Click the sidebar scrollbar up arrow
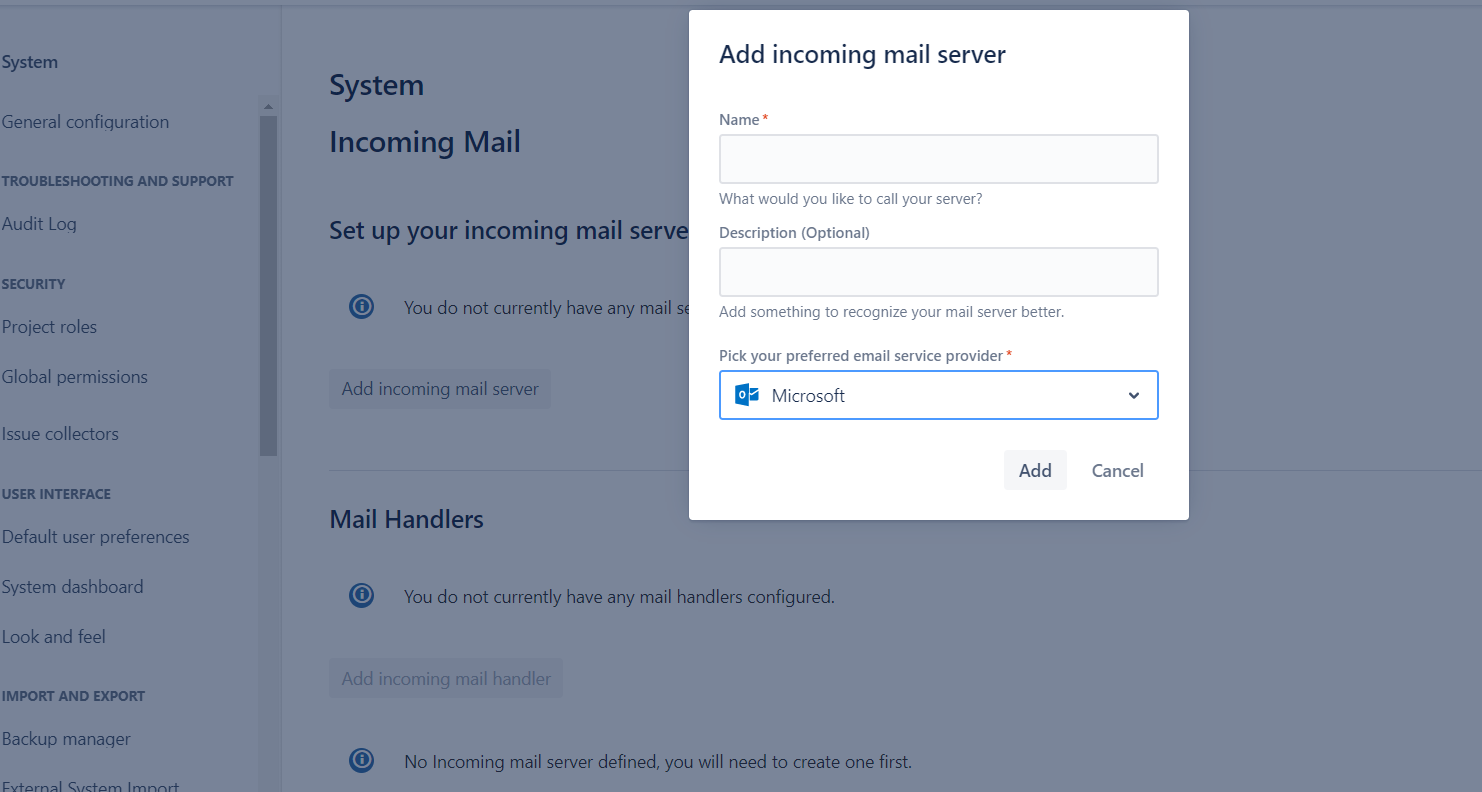Image resolution: width=1482 pixels, height=792 pixels. coord(268,106)
